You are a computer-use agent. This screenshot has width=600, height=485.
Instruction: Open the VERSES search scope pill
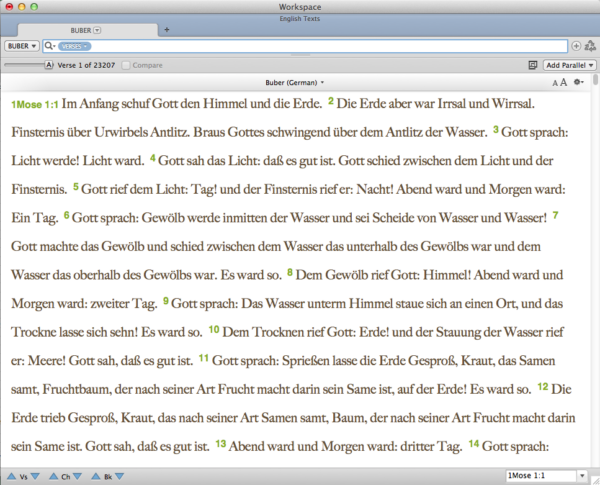pyautogui.click(x=74, y=46)
